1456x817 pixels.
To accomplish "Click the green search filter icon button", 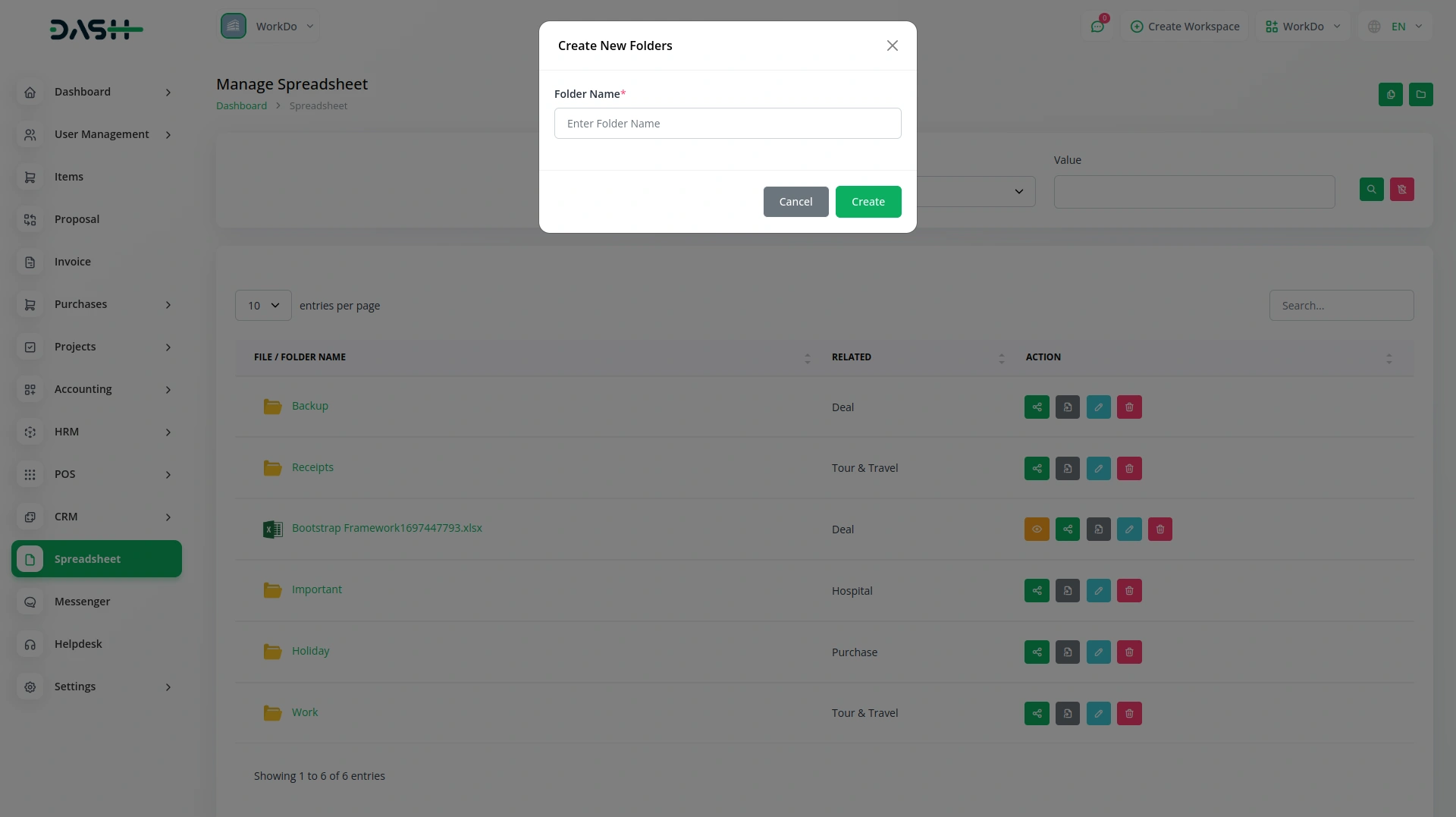I will click(x=1371, y=190).
